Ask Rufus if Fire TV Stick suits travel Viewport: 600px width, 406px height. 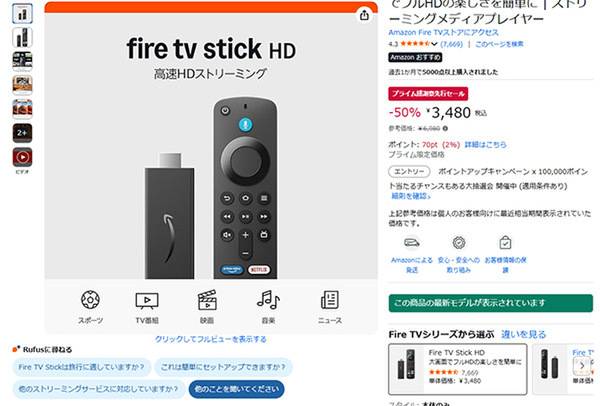pyautogui.click(x=82, y=367)
